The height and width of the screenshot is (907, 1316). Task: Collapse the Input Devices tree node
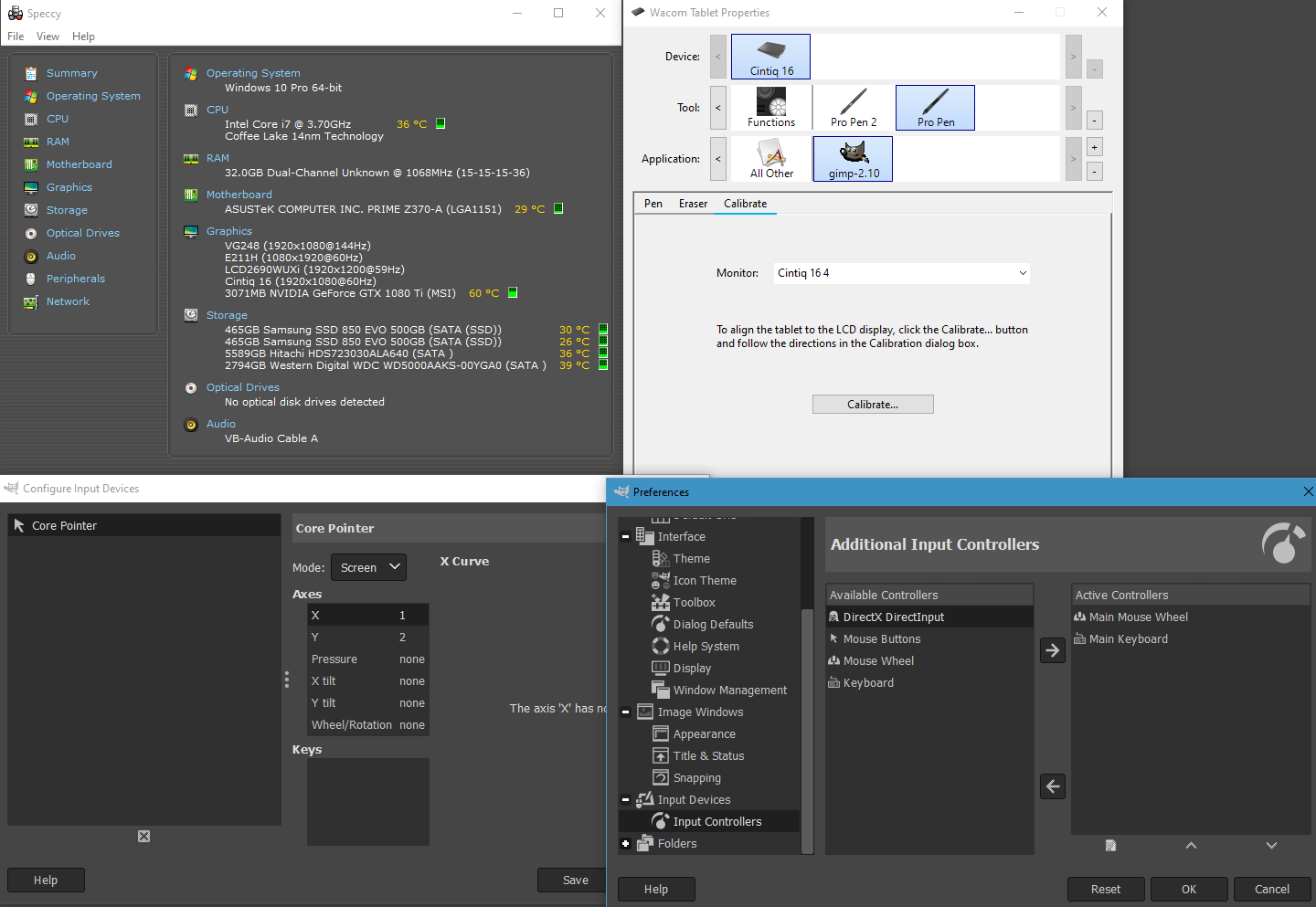(x=625, y=800)
